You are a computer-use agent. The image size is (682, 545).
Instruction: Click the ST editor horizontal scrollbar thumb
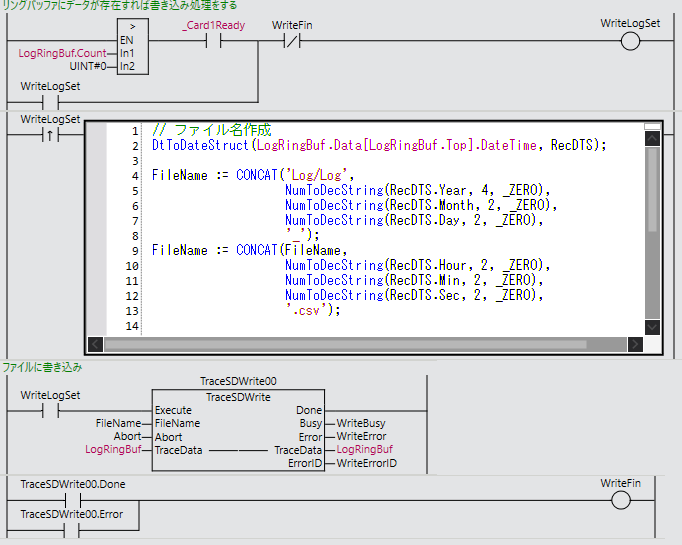360,344
